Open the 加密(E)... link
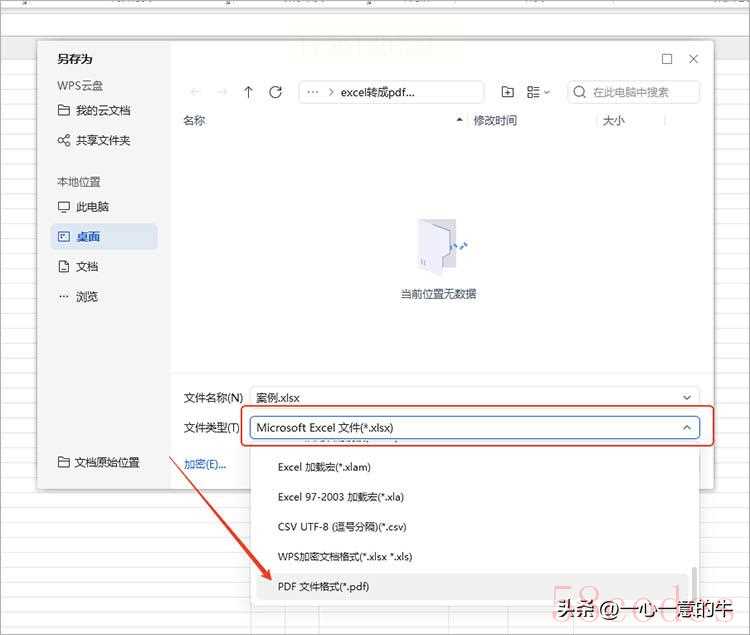The image size is (750, 635). tap(205, 464)
